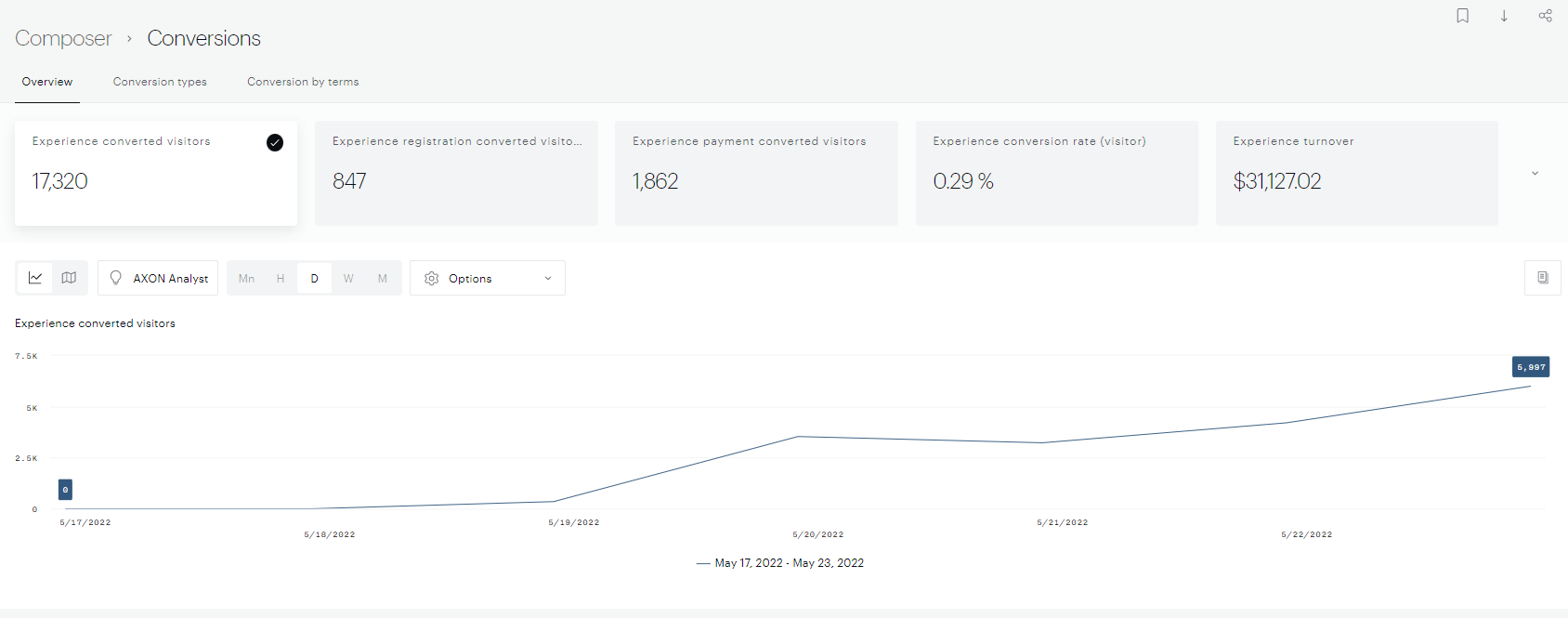Screen dimensions: 1568x618
Task: Click the Options gear icon
Action: (431, 278)
